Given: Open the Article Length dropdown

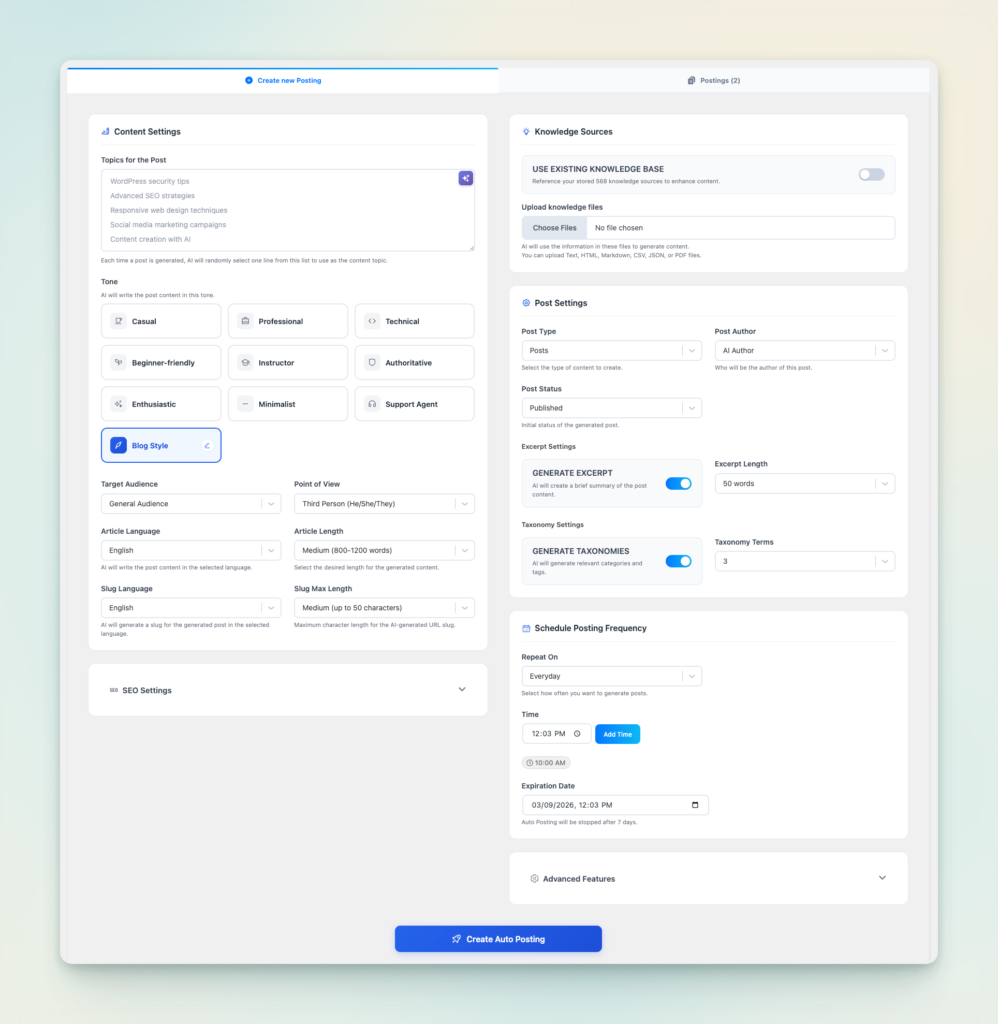Looking at the screenshot, I should pyautogui.click(x=384, y=550).
